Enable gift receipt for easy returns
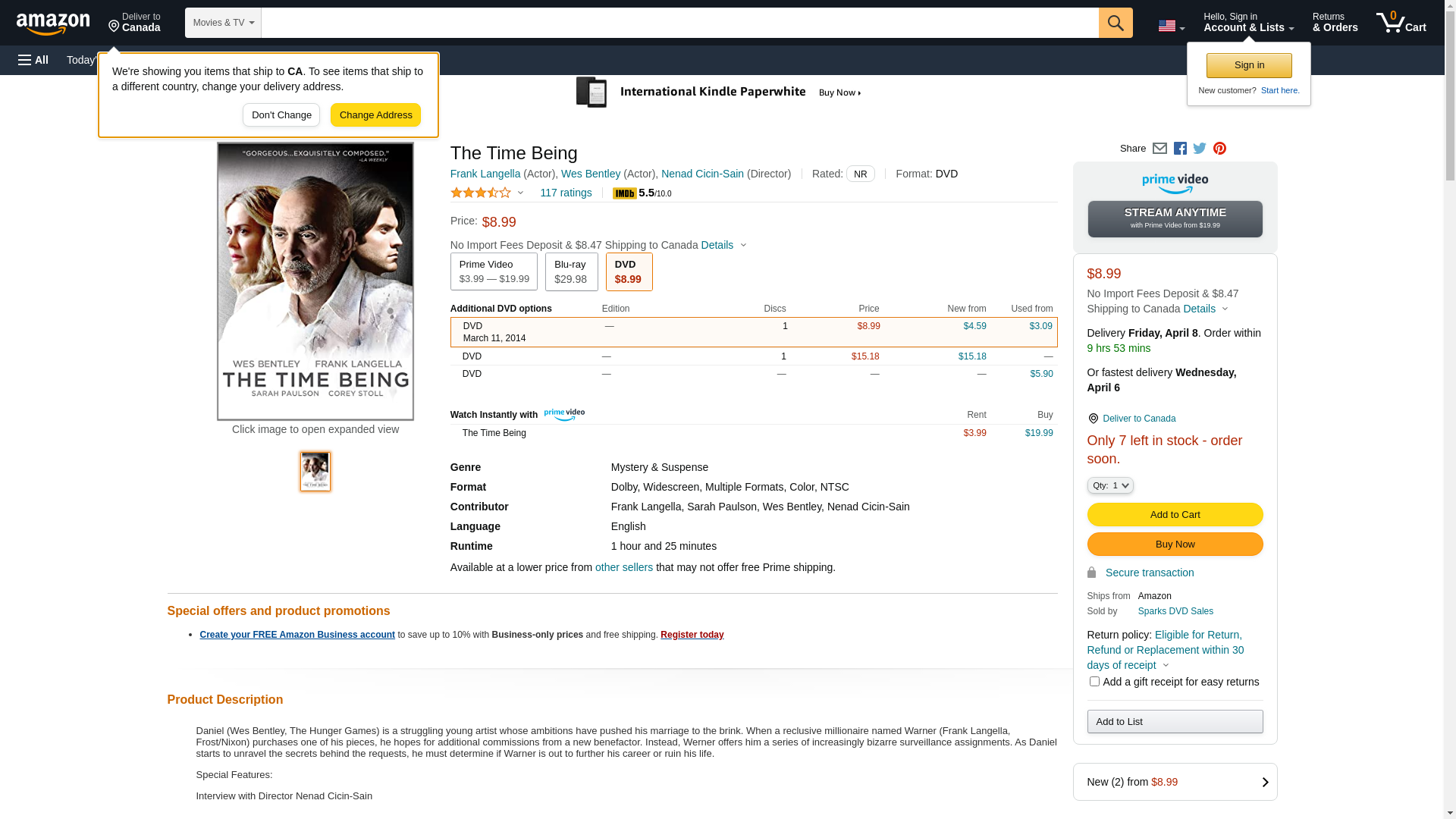 click(x=1094, y=682)
